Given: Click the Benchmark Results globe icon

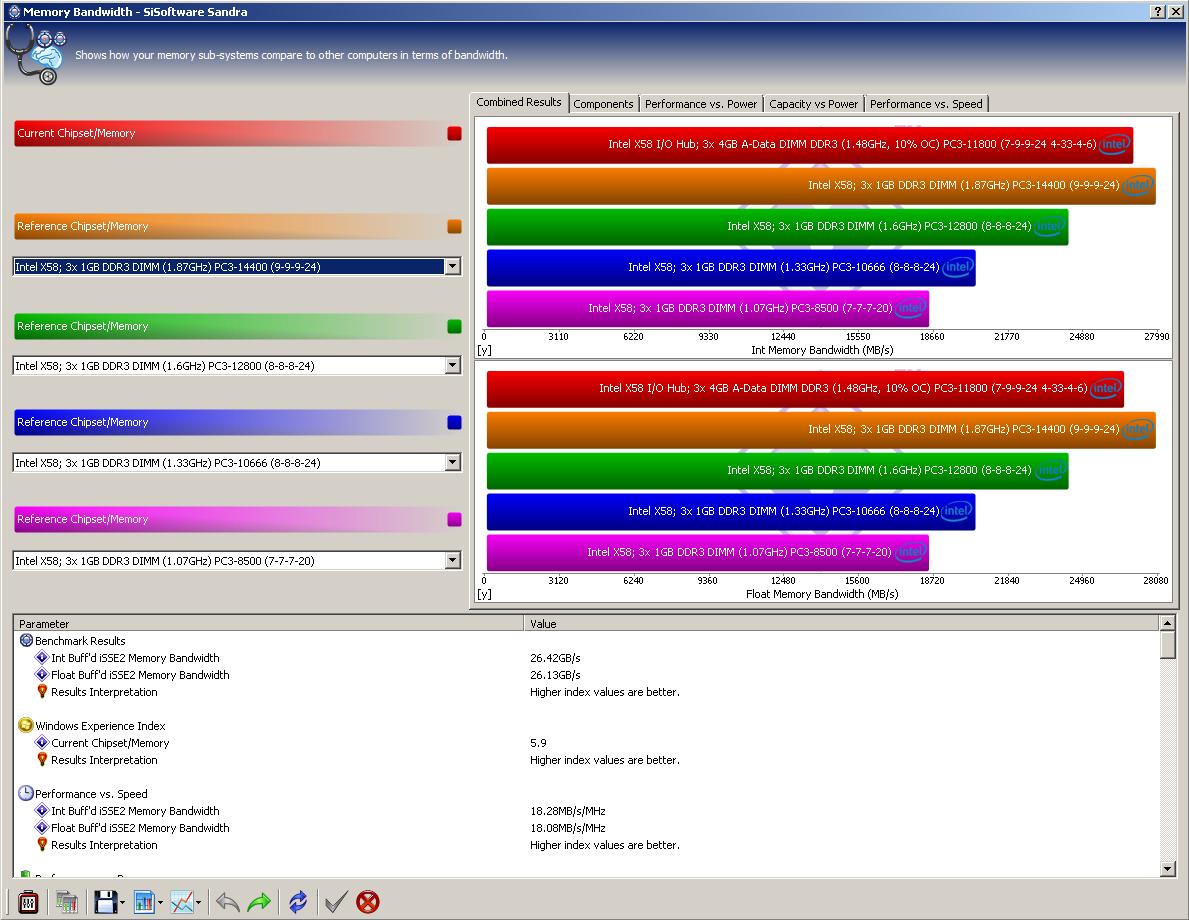Looking at the screenshot, I should click(26, 640).
